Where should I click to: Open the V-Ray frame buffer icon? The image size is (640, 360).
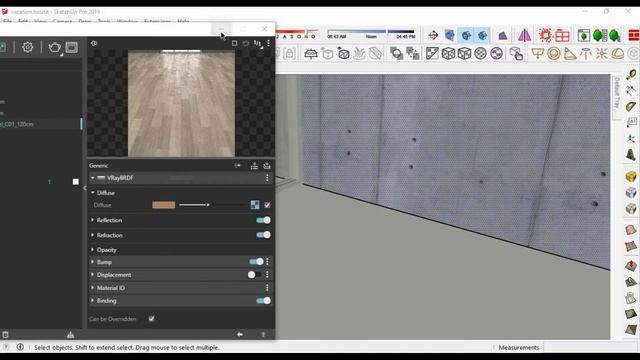[71, 47]
